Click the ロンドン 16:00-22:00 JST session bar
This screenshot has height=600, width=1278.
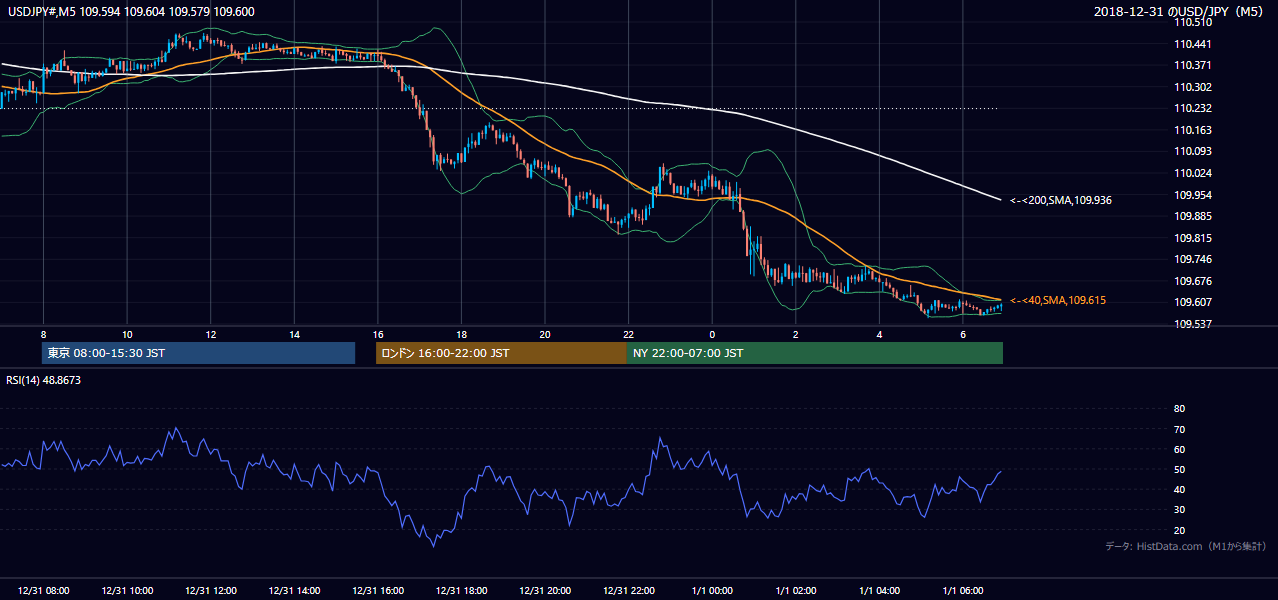click(x=501, y=353)
